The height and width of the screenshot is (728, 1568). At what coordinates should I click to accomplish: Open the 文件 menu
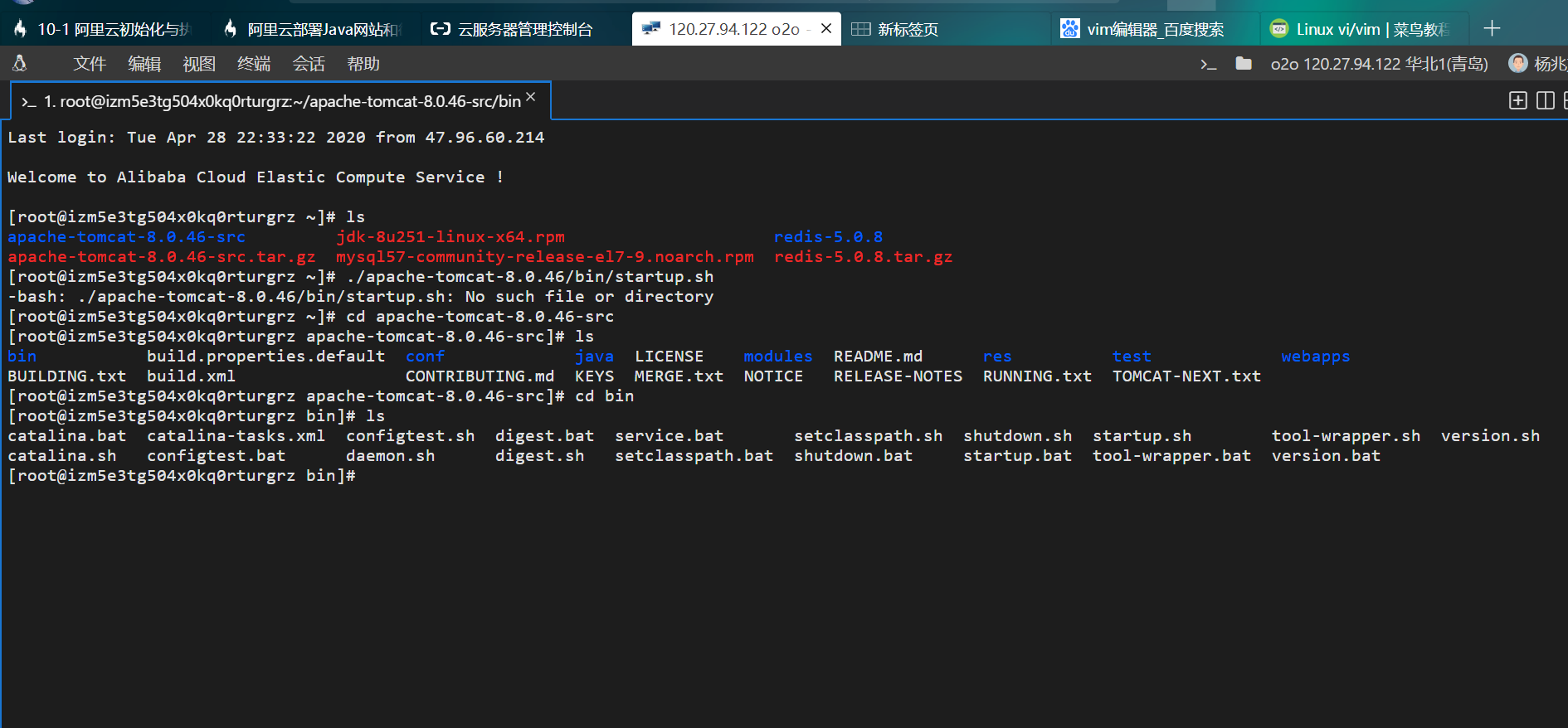(x=90, y=64)
